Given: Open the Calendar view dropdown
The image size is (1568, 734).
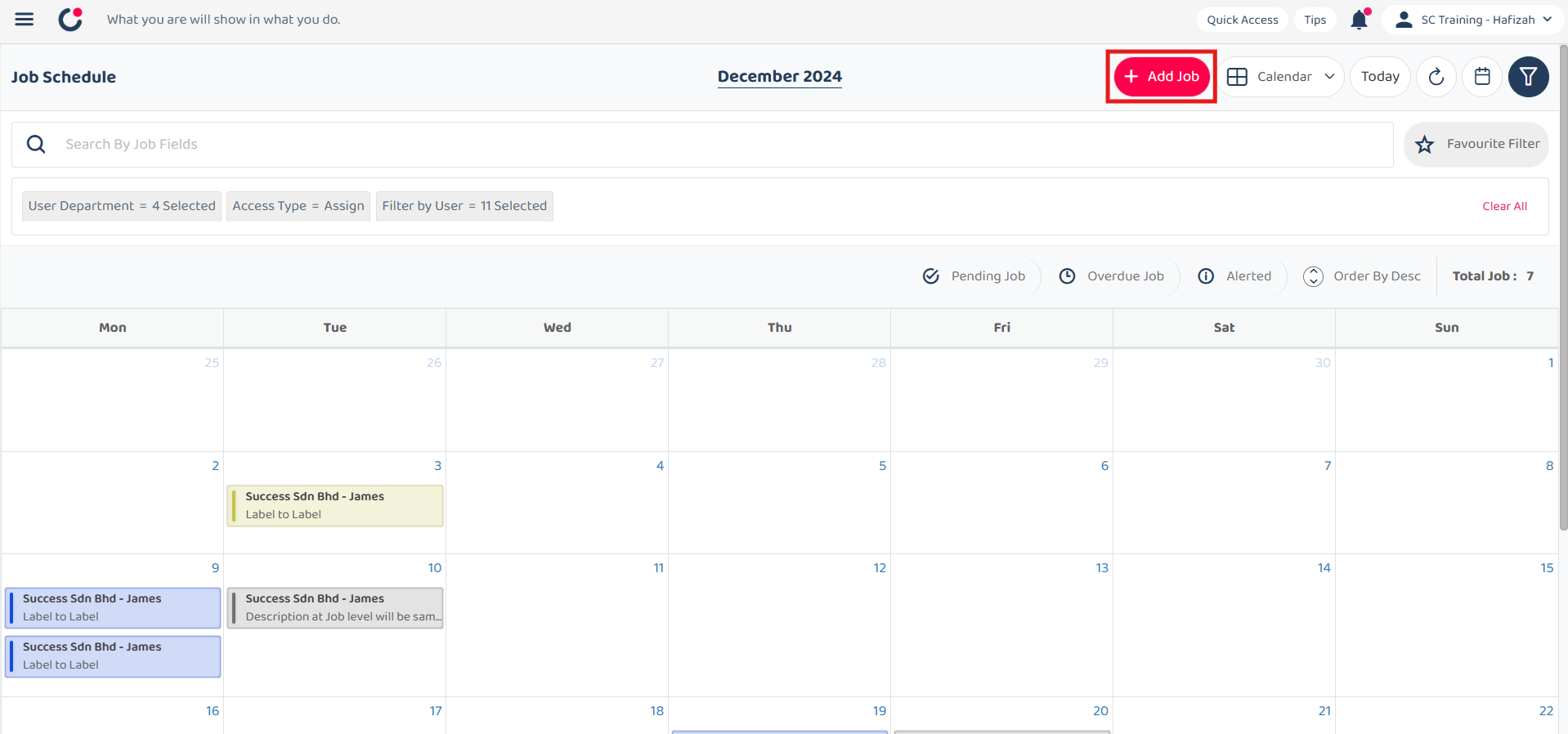Looking at the screenshot, I should pos(1281,77).
